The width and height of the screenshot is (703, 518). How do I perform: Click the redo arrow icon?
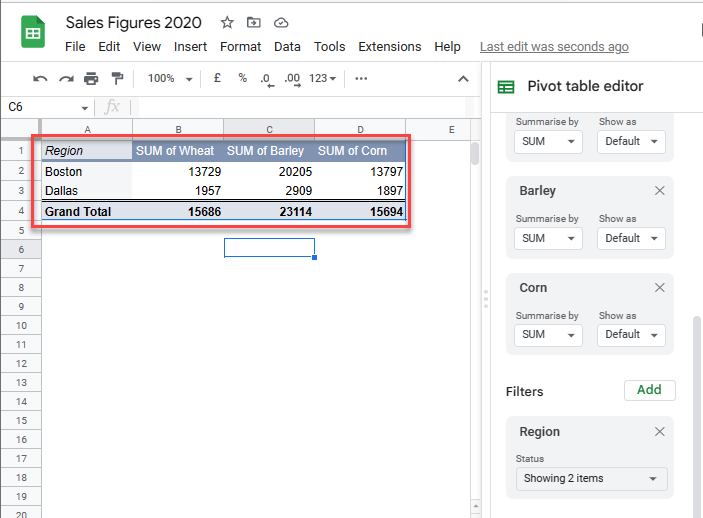66,78
